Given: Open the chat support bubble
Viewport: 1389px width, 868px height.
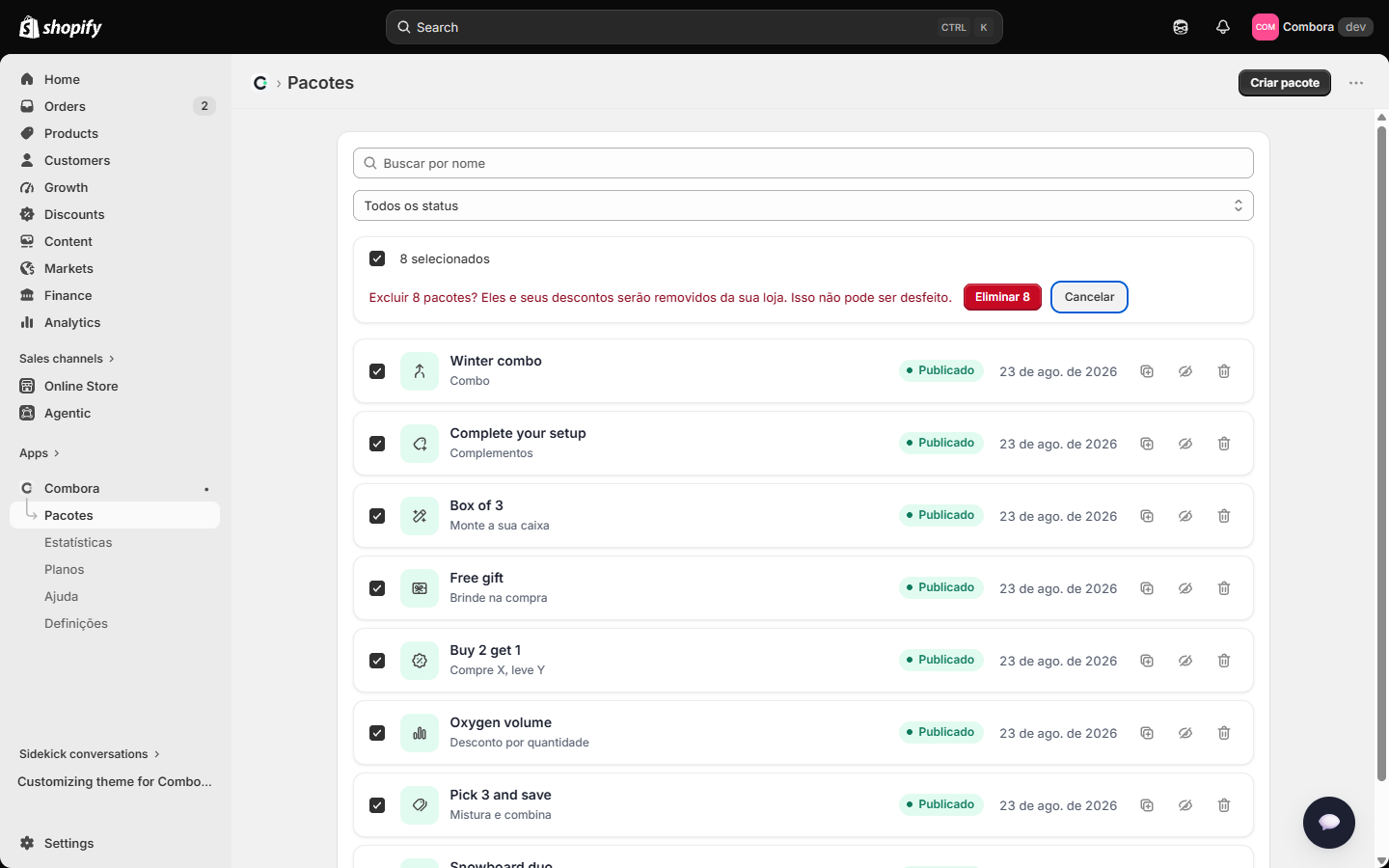Looking at the screenshot, I should pyautogui.click(x=1329, y=823).
